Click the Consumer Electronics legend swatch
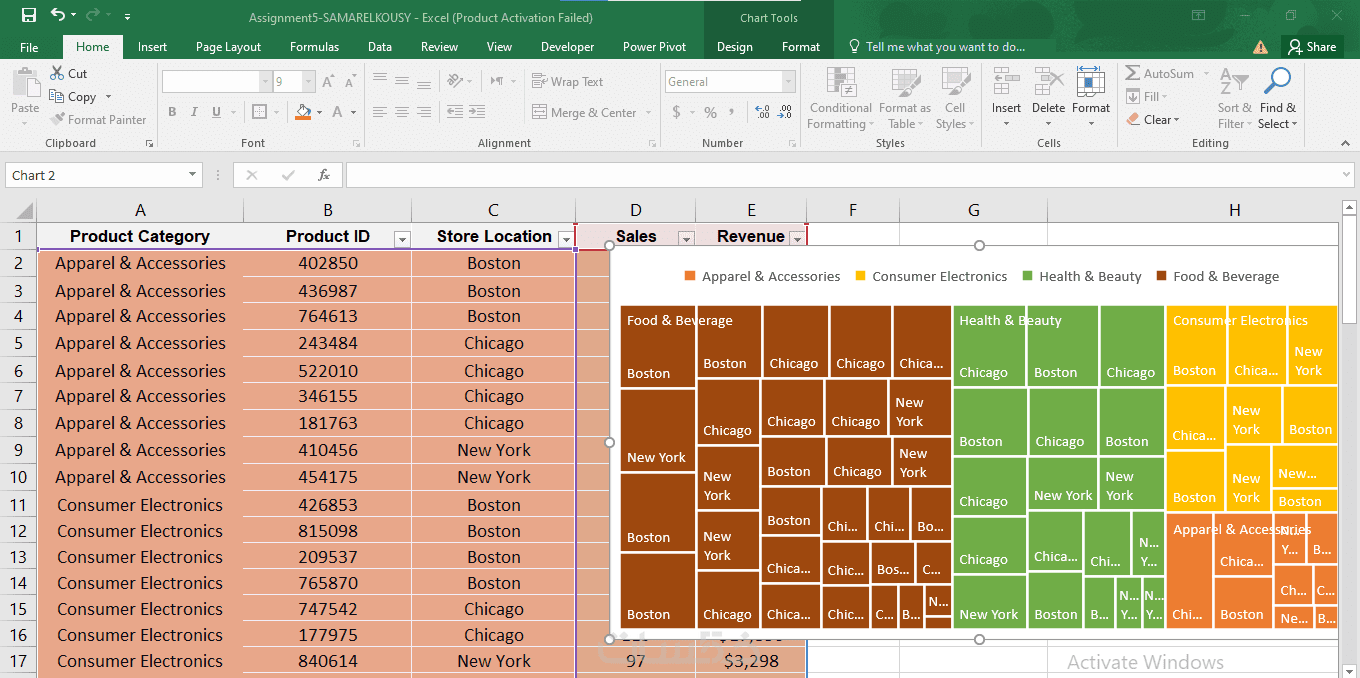 click(860, 276)
